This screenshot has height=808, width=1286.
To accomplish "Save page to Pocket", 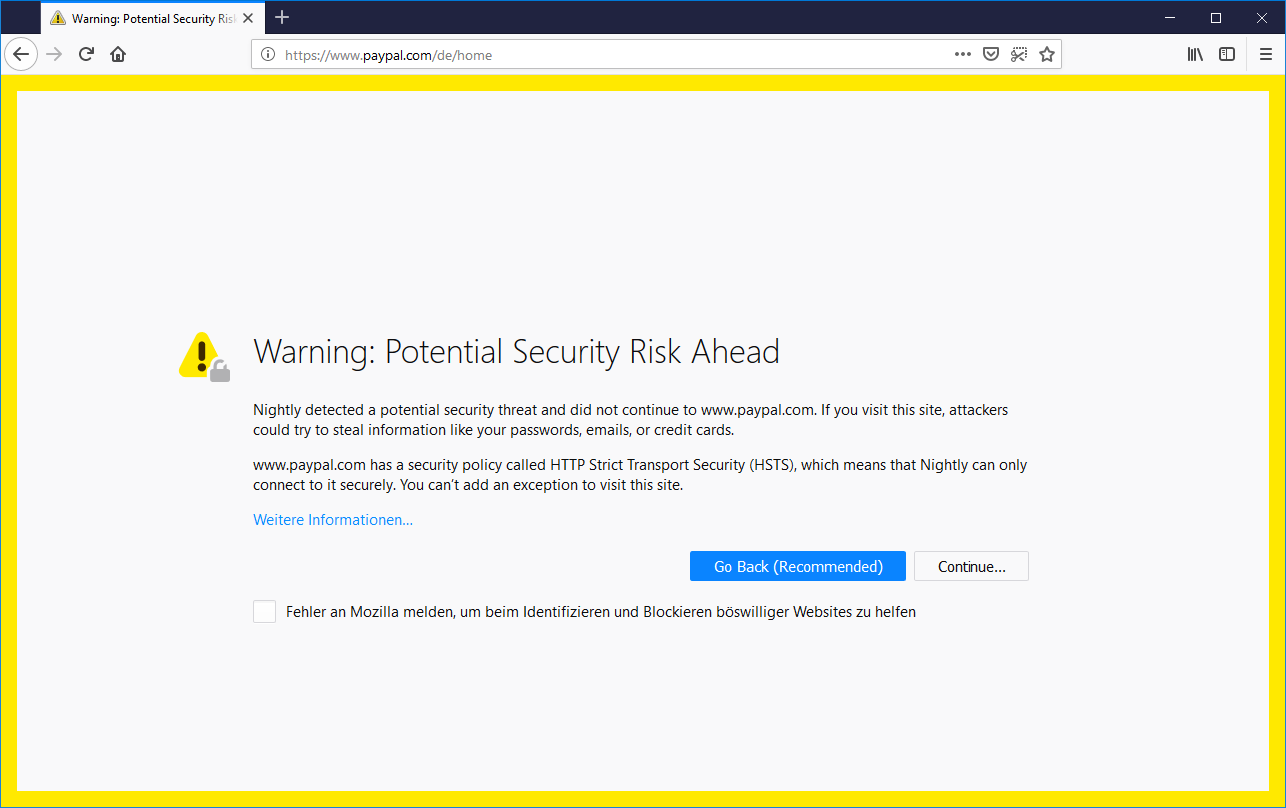I will coord(991,54).
